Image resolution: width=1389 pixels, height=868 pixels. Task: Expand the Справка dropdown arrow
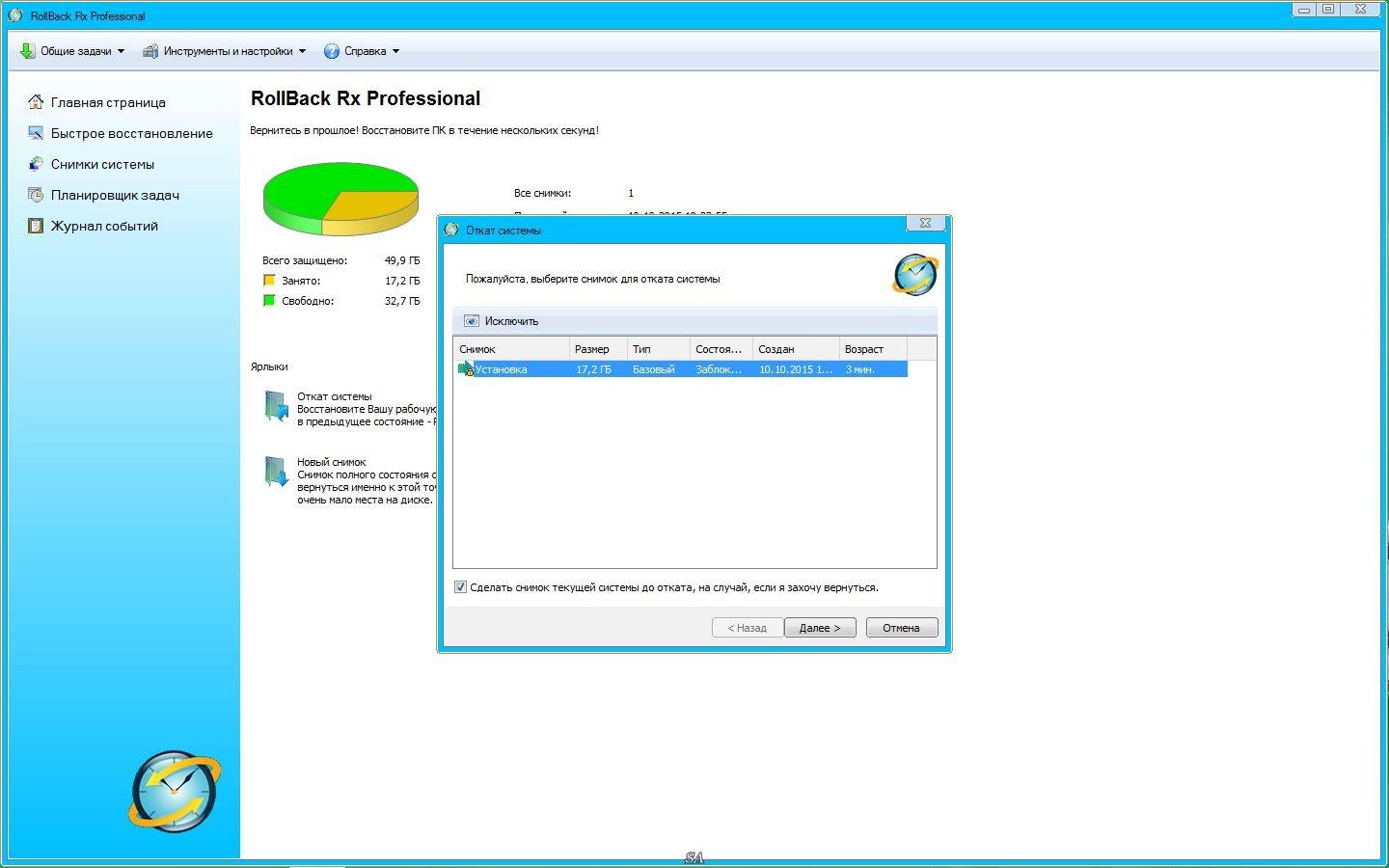395,51
